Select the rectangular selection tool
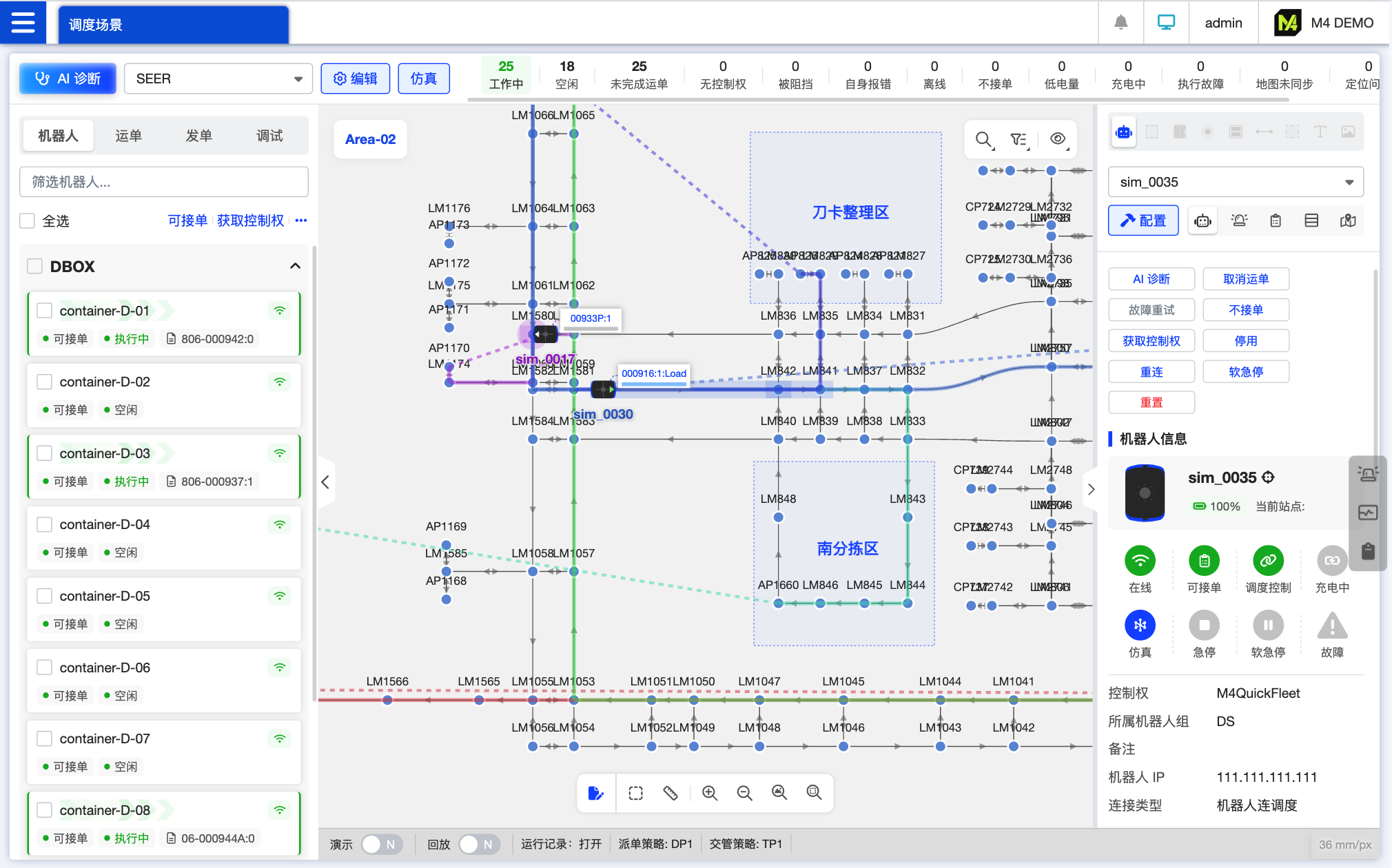This screenshot has height=868, width=1392. coord(635,793)
